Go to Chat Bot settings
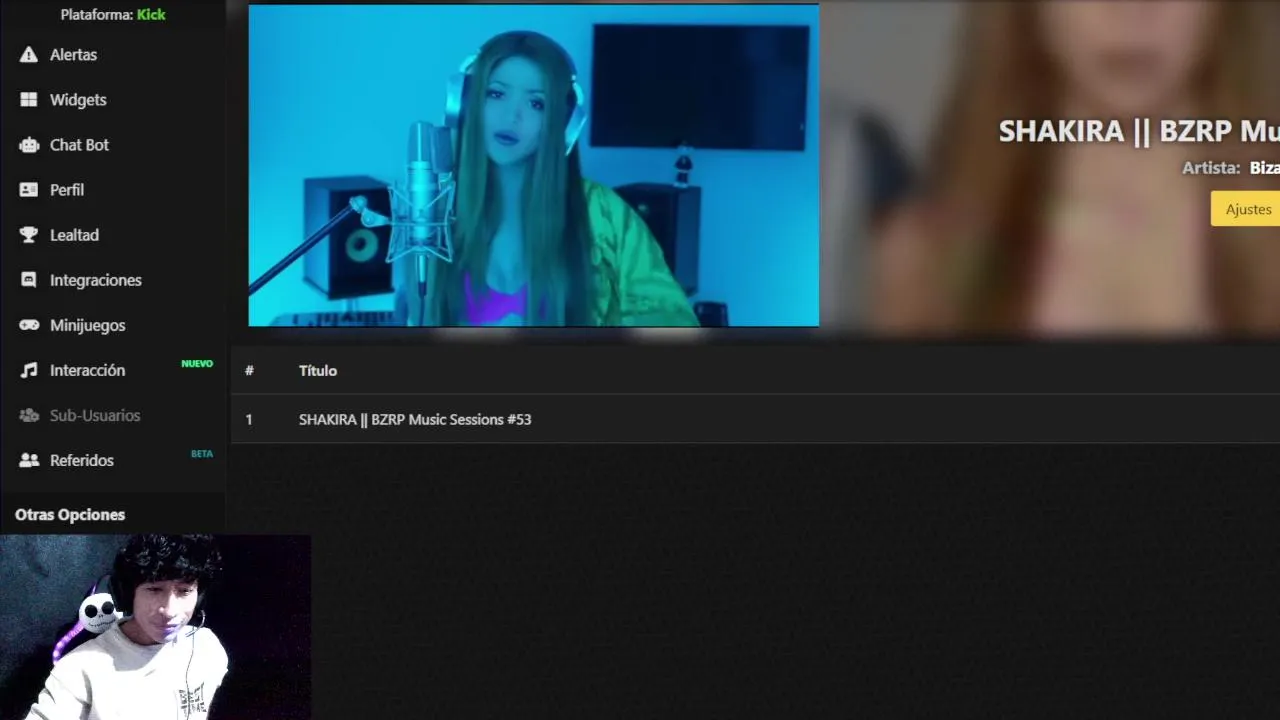 [79, 145]
